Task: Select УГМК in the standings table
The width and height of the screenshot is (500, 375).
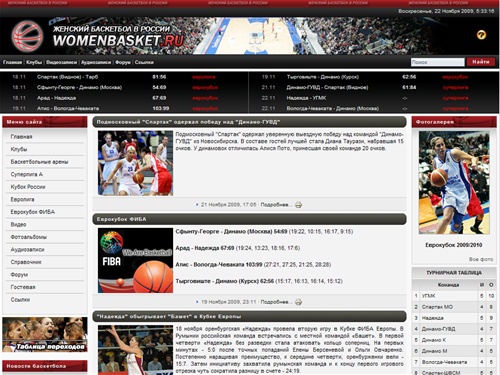Action: 429,296
